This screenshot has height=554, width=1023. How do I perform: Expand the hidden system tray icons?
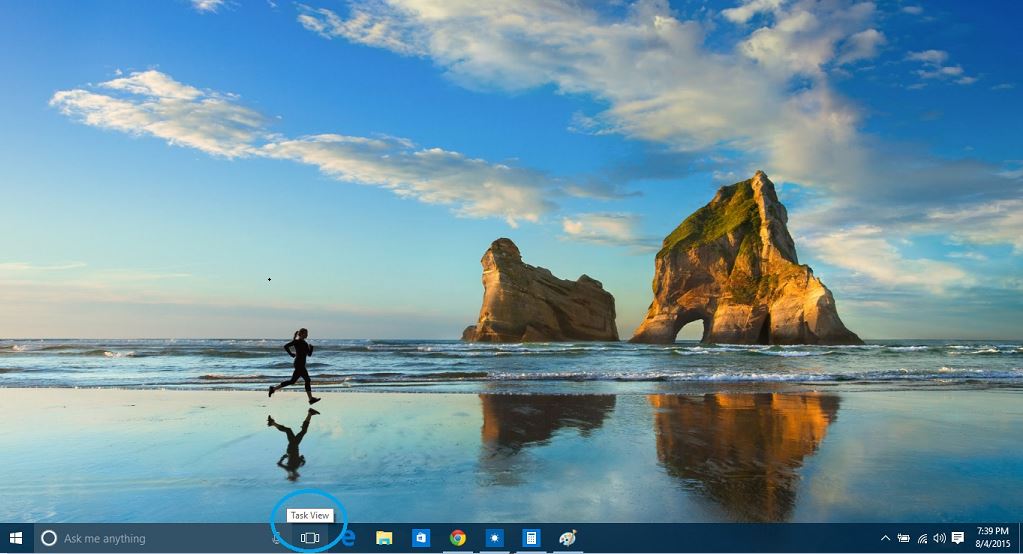coord(885,538)
